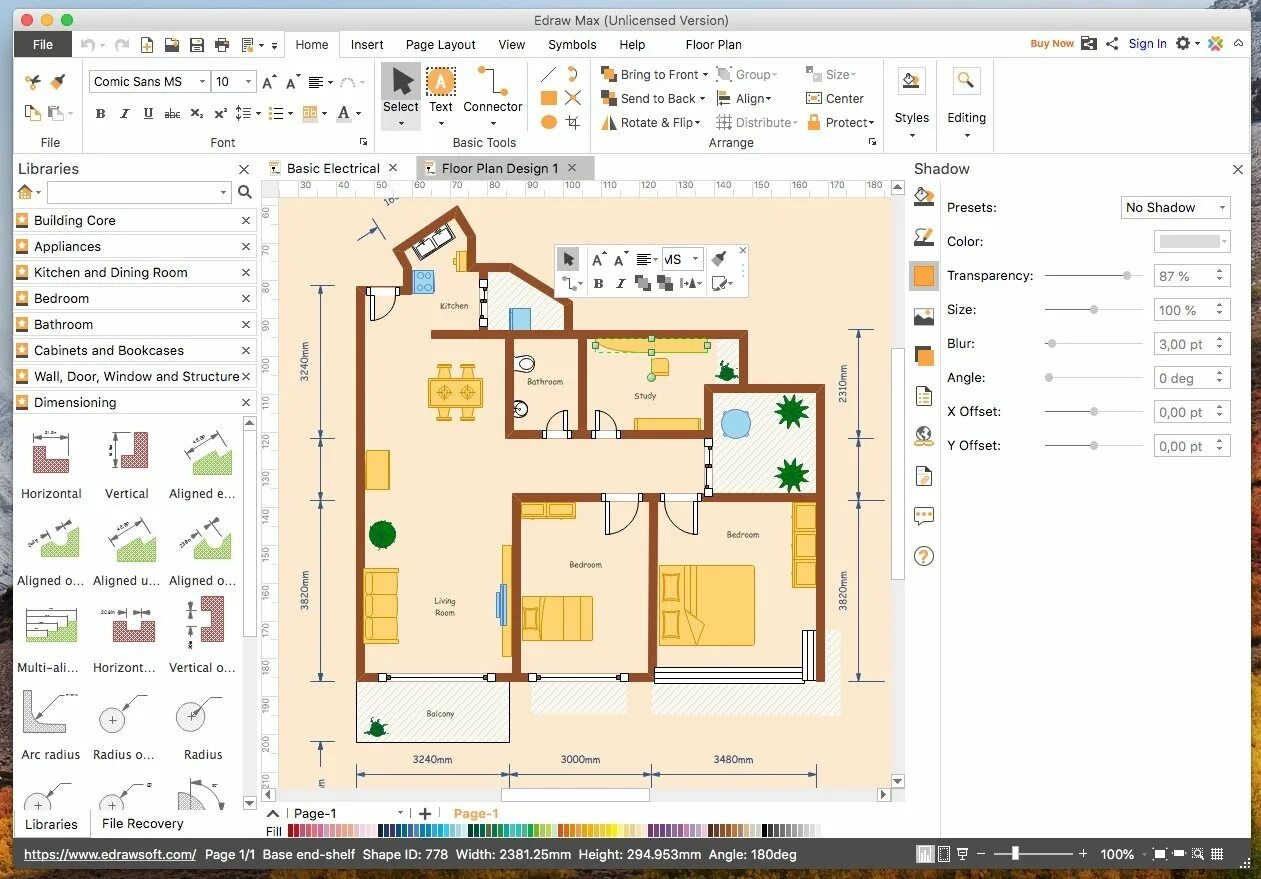Start presentation mode from status bar
The width and height of the screenshot is (1261, 879).
point(962,854)
